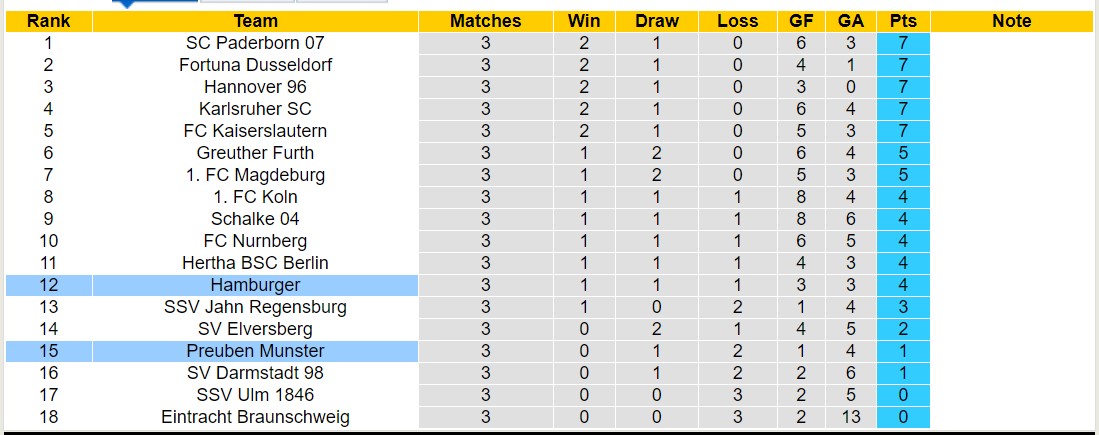Image resolution: width=1099 pixels, height=435 pixels.
Task: Open Schalke 04 team entry
Action: pos(255,219)
